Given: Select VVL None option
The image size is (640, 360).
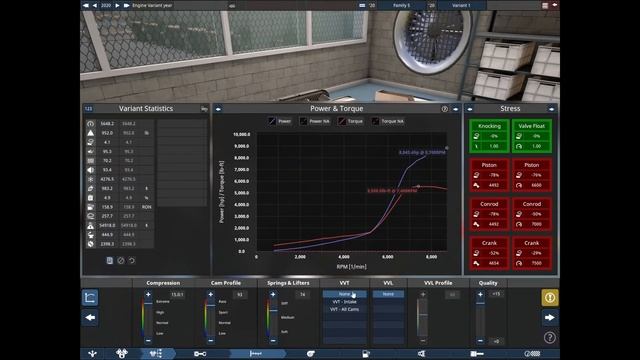Looking at the screenshot, I should point(388,294).
